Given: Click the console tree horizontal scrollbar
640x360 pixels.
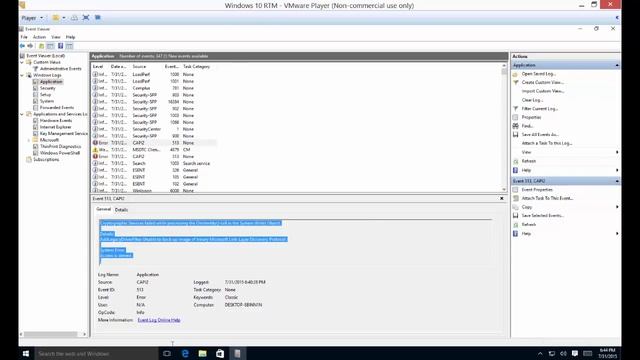Looking at the screenshot, I should pyautogui.click(x=53, y=334).
